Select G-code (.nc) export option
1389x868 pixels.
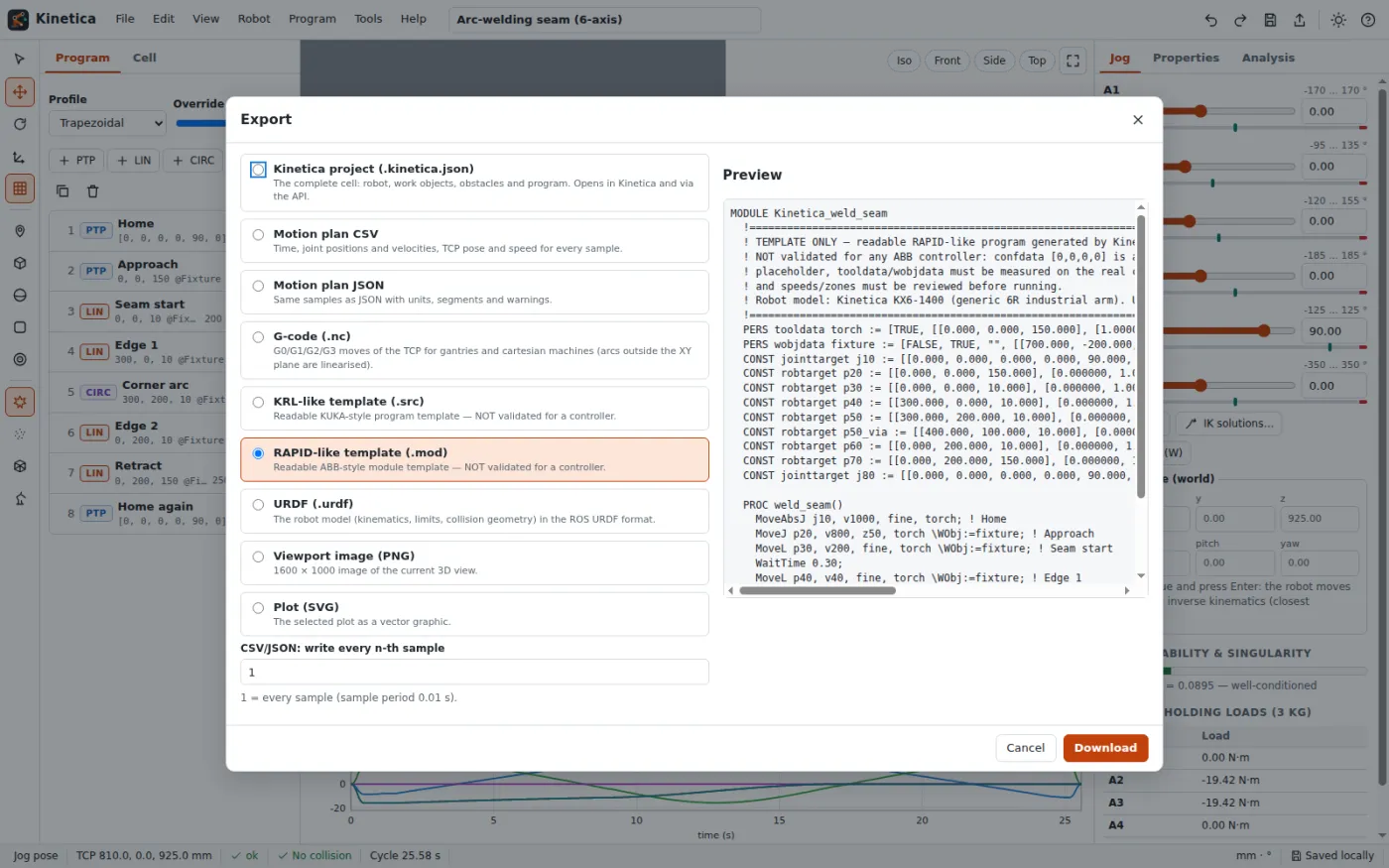coord(474,350)
